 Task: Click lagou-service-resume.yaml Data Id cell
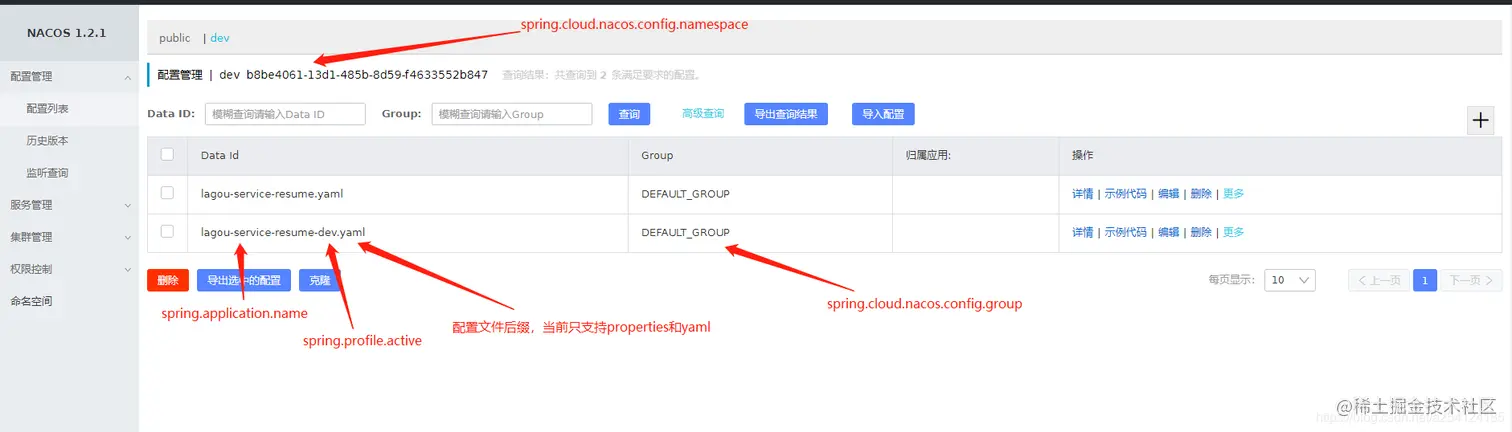[x=272, y=194]
